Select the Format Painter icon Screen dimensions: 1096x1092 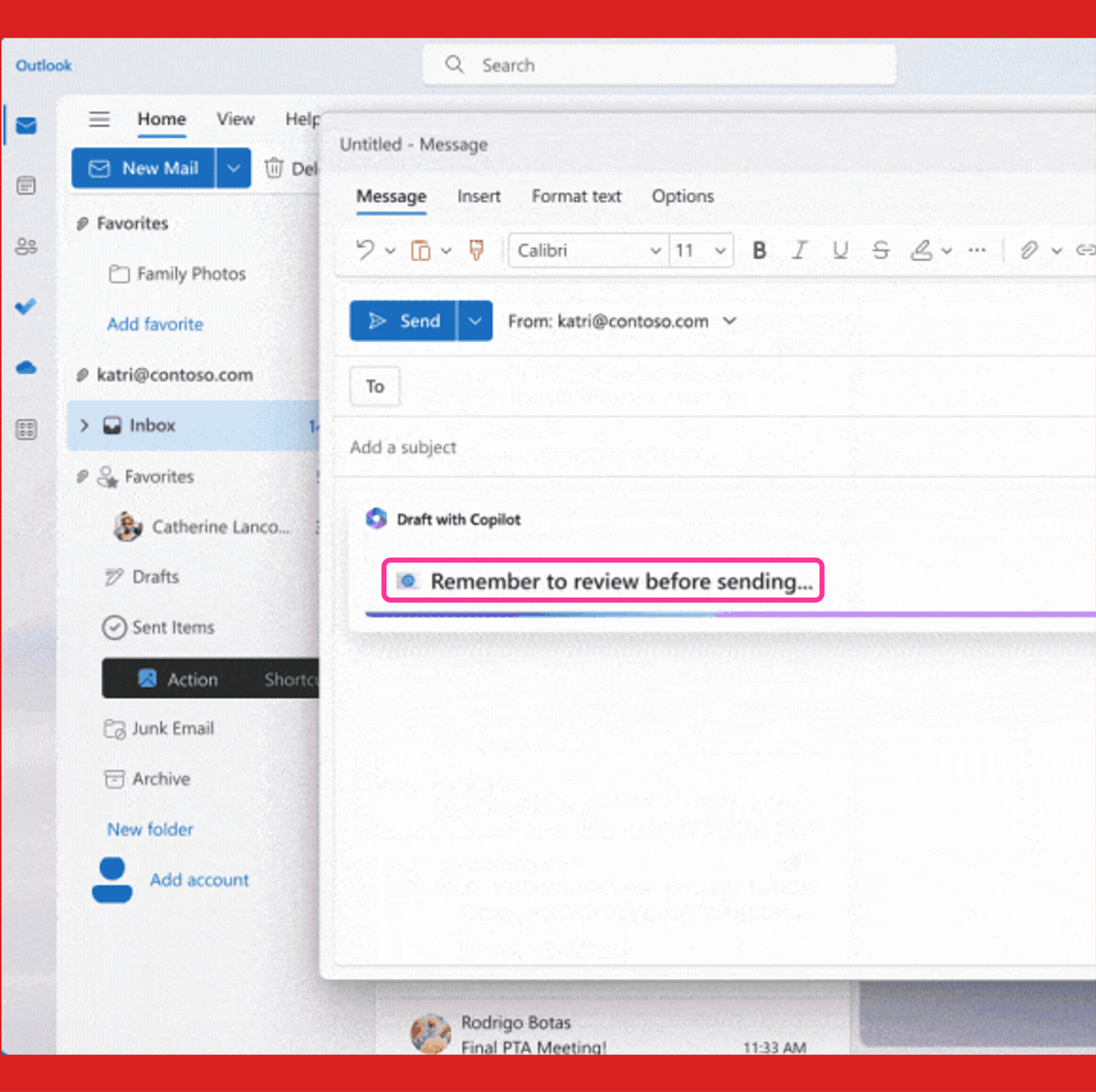476,250
